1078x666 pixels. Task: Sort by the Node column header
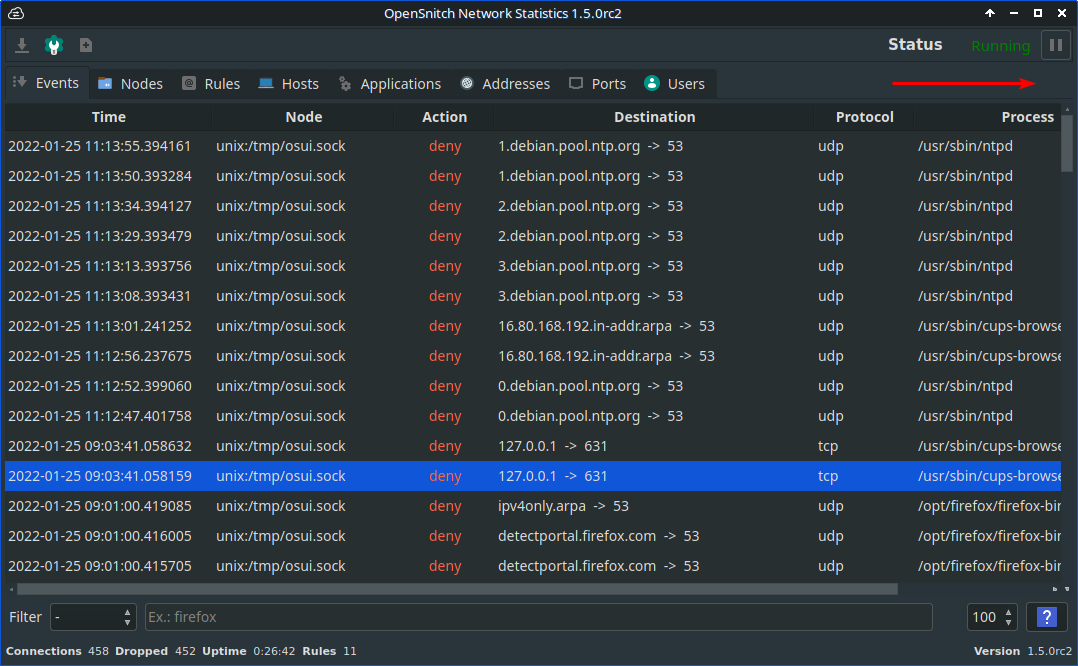pos(303,117)
